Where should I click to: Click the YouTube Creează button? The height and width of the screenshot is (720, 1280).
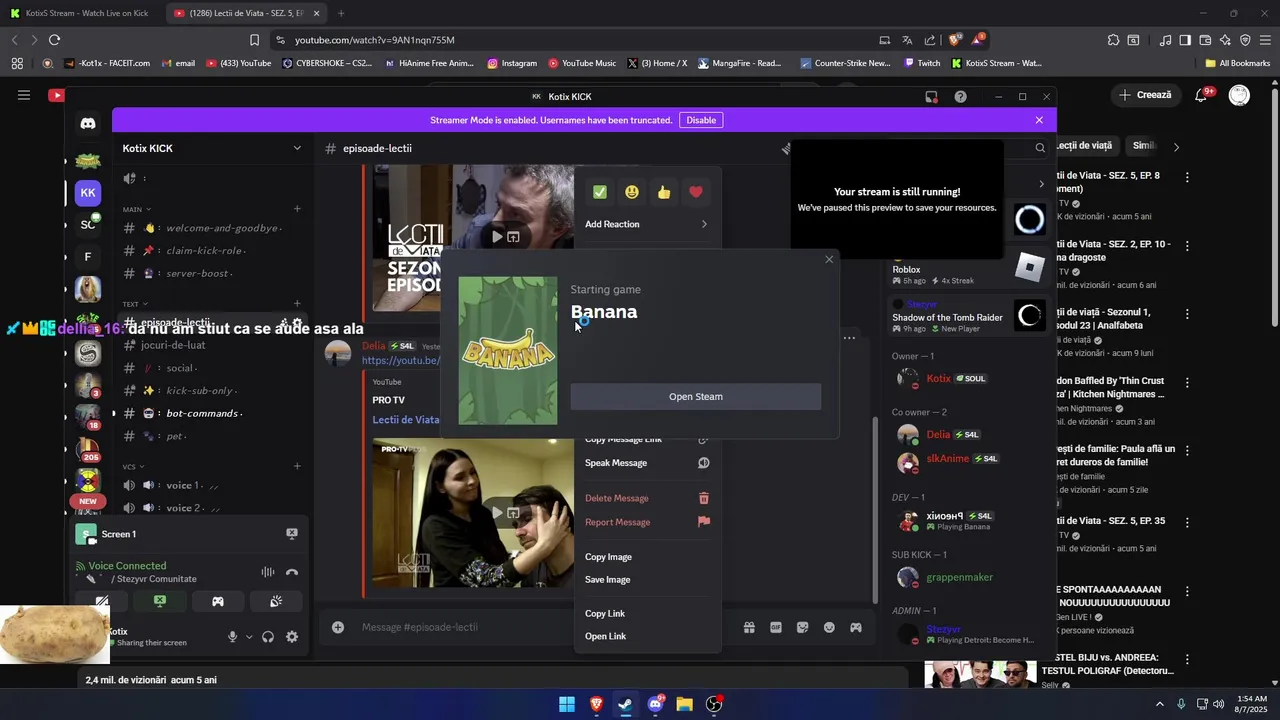(x=1145, y=95)
